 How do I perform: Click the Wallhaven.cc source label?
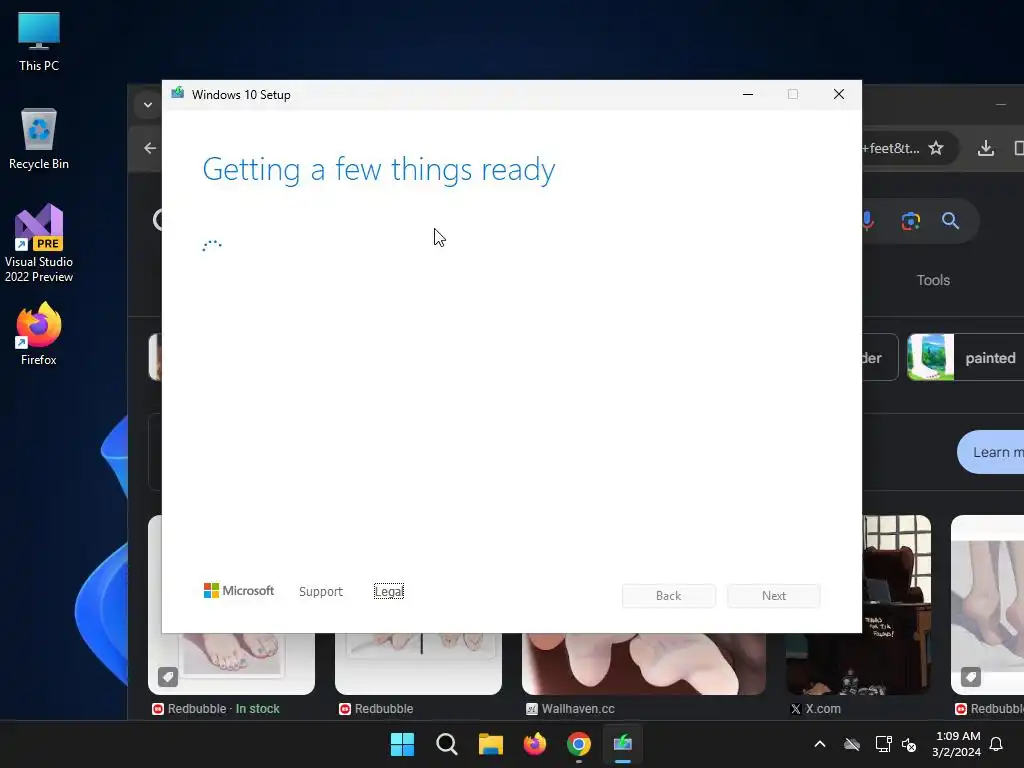click(x=571, y=709)
